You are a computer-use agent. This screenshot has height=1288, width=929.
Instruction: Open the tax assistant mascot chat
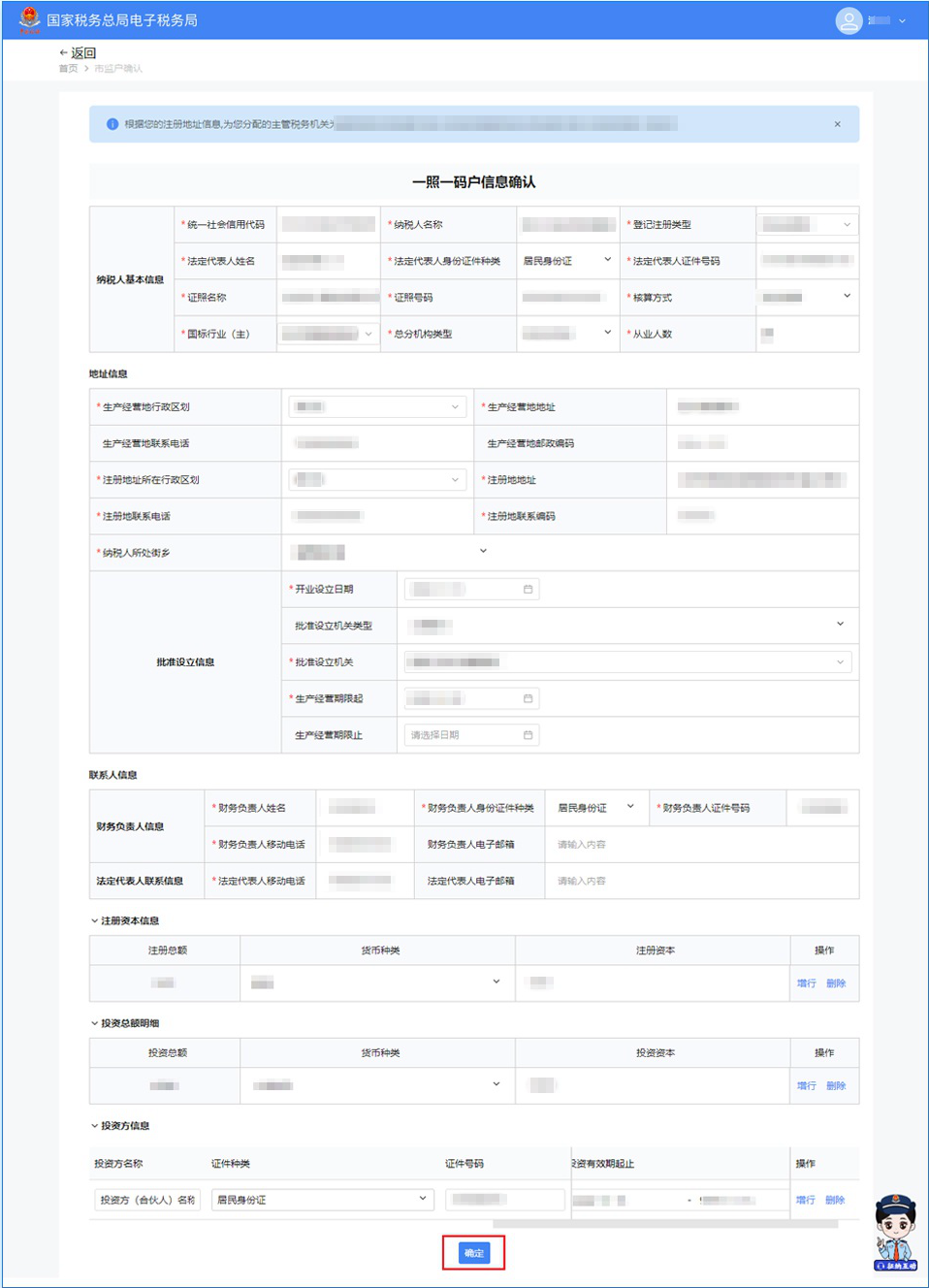click(x=895, y=1233)
